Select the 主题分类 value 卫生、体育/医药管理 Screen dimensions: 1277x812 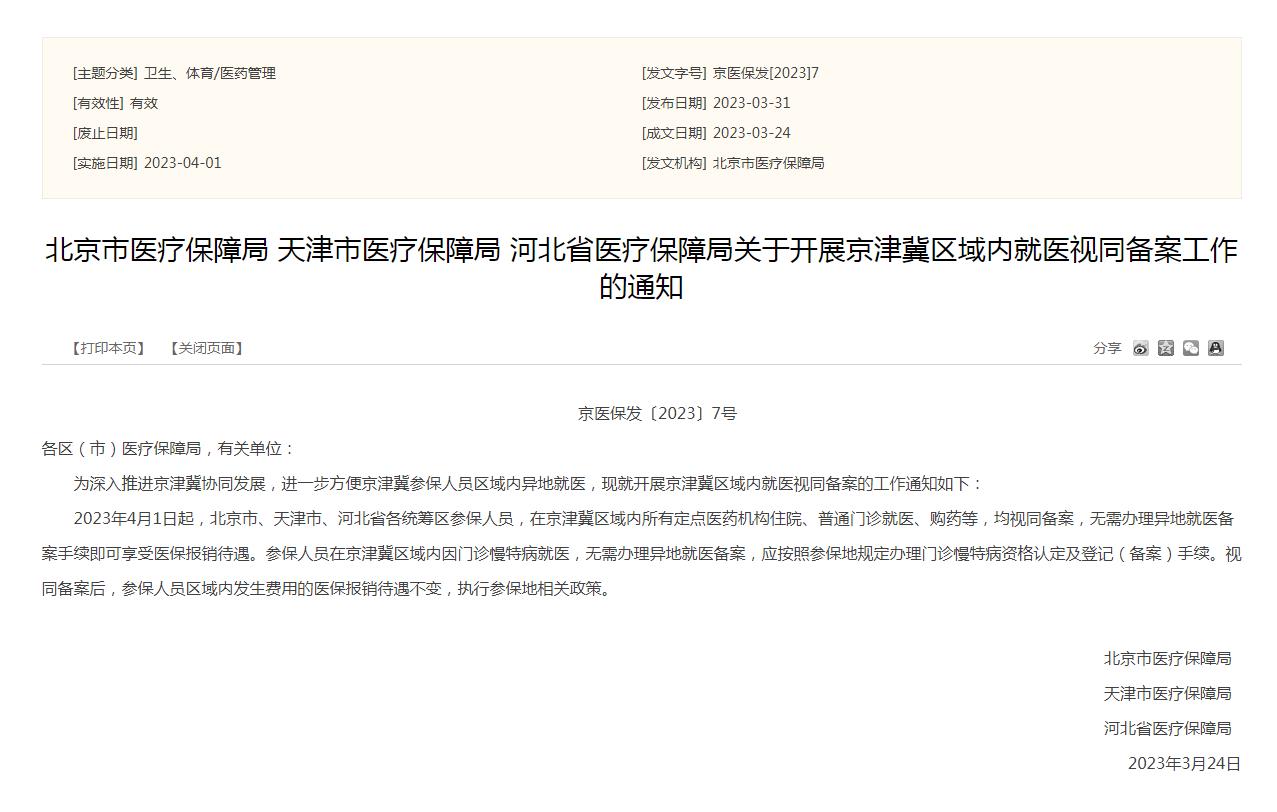(210, 73)
